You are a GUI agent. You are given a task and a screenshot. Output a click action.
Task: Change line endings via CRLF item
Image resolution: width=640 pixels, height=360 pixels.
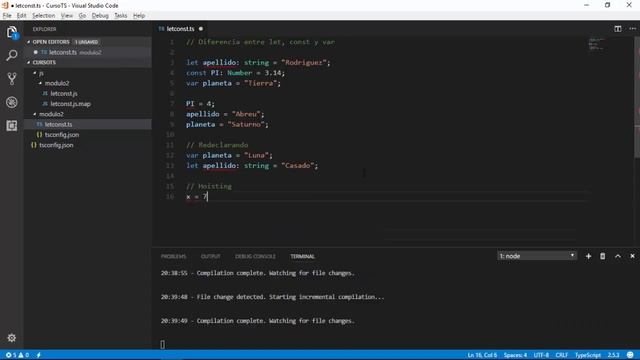(562, 355)
